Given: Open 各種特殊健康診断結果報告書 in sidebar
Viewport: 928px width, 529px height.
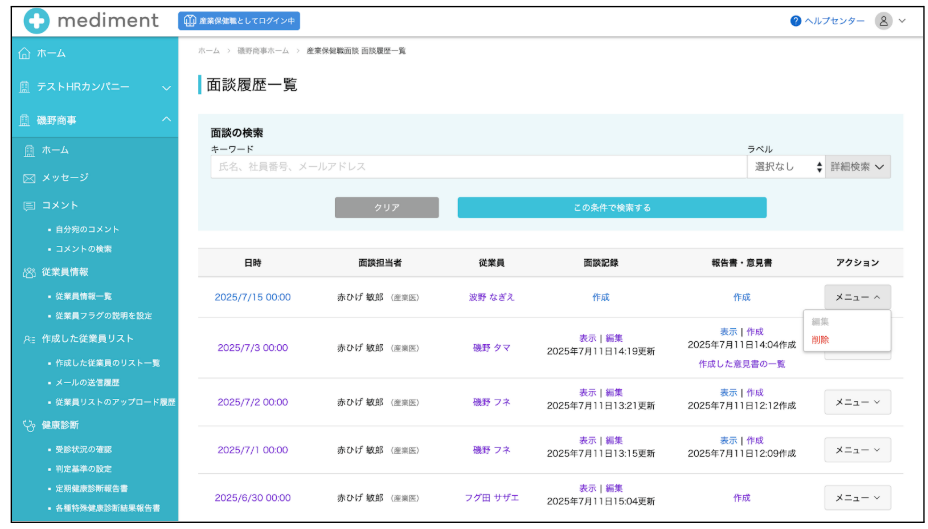Looking at the screenshot, I should pyautogui.click(x=108, y=508).
